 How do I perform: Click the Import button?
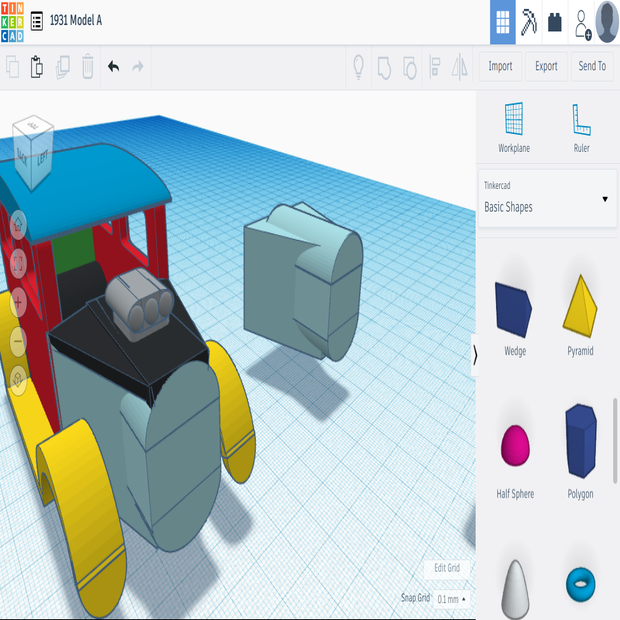point(500,66)
